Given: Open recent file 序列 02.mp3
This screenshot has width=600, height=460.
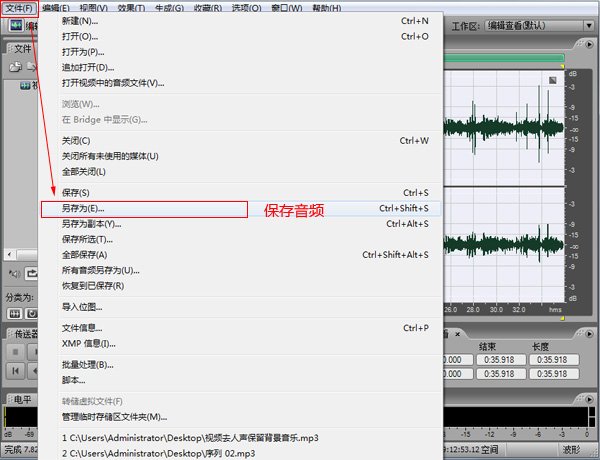Looking at the screenshot, I should click(x=241, y=453).
